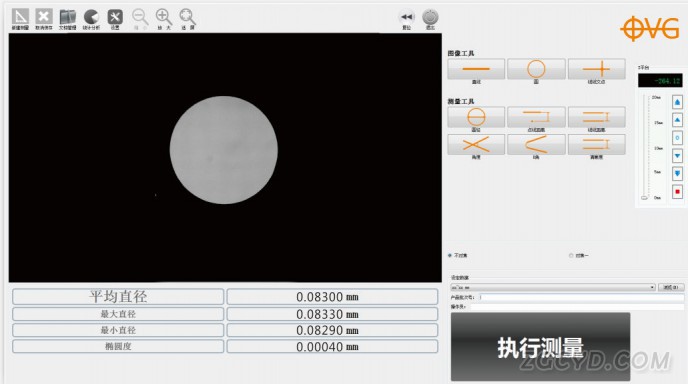
Task: Click the 0.08300 mm value
Action: pyautogui.click(x=327, y=297)
